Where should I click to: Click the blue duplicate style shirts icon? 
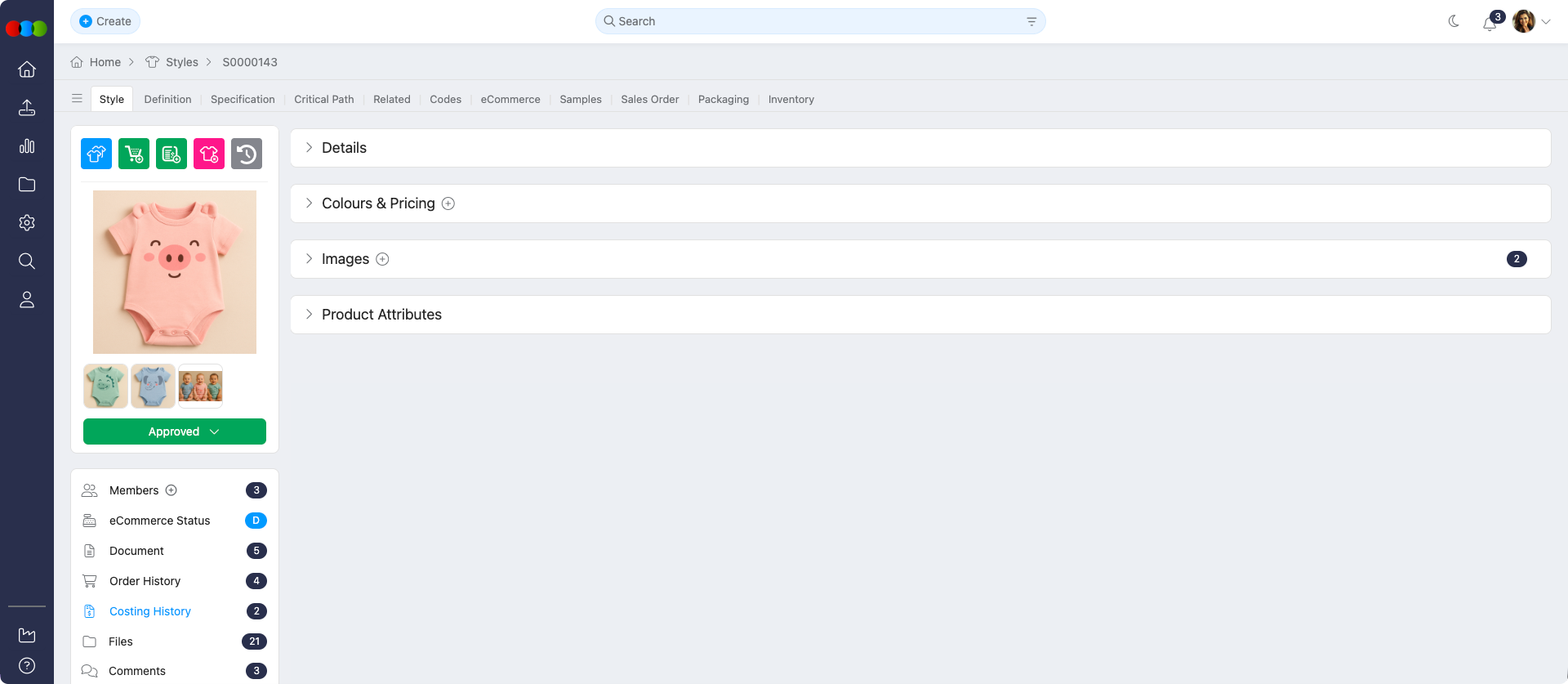96,154
